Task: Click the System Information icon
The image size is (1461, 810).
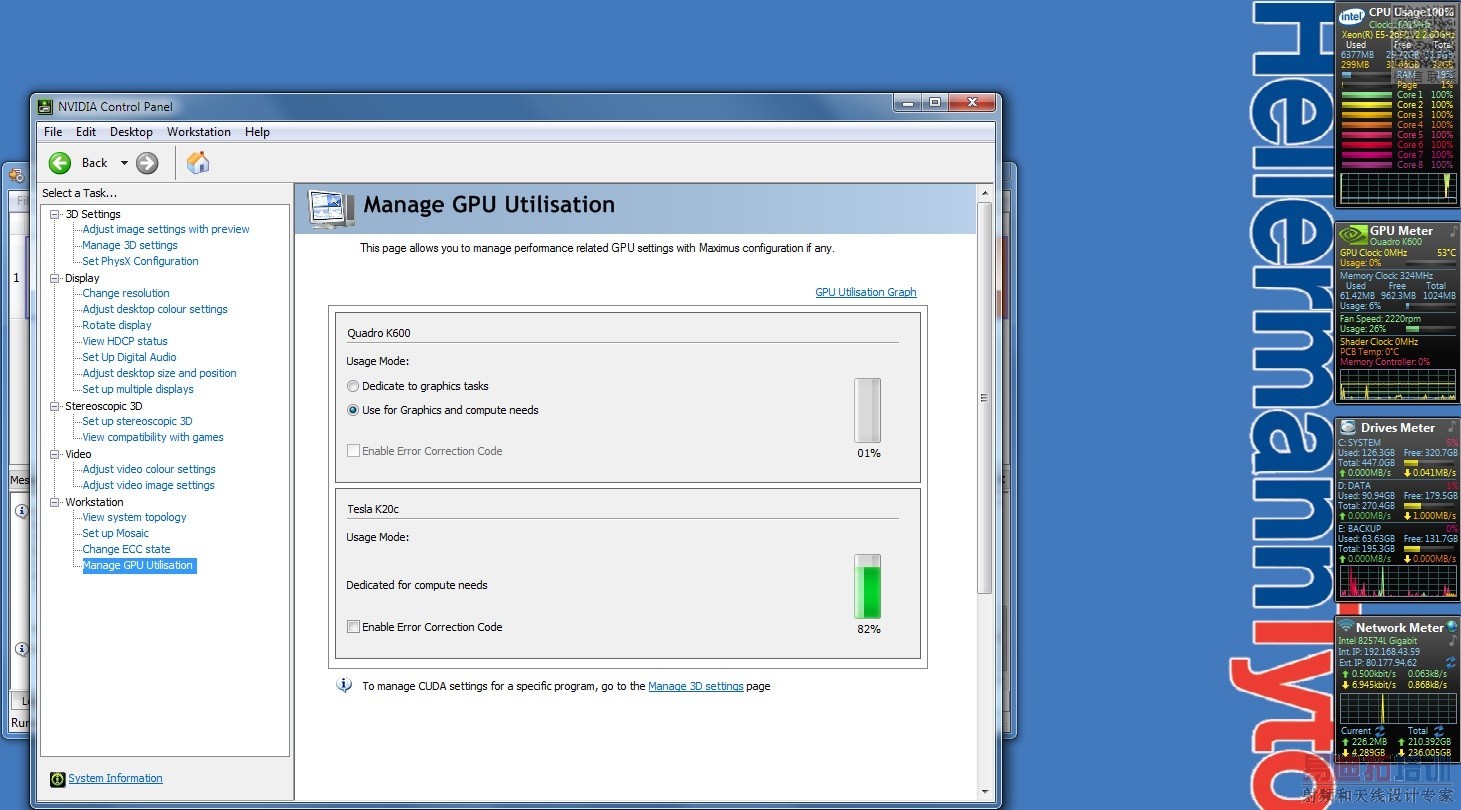Action: tap(58, 779)
